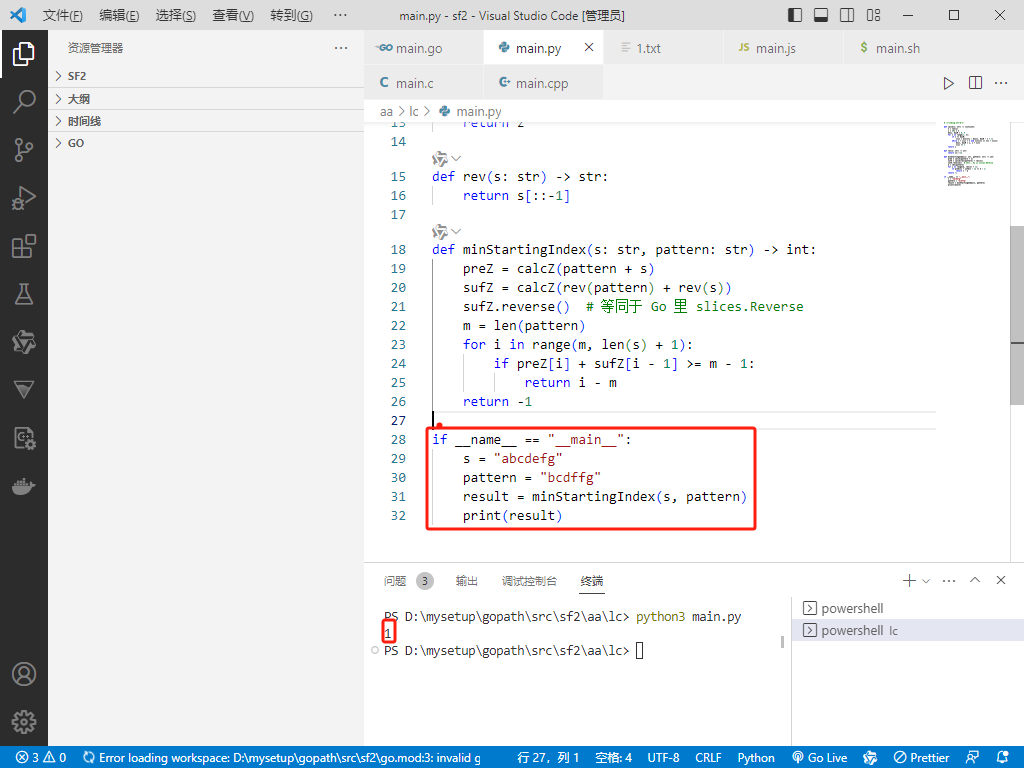
Task: Change CRLF line ending in status bar
Action: [x=708, y=758]
